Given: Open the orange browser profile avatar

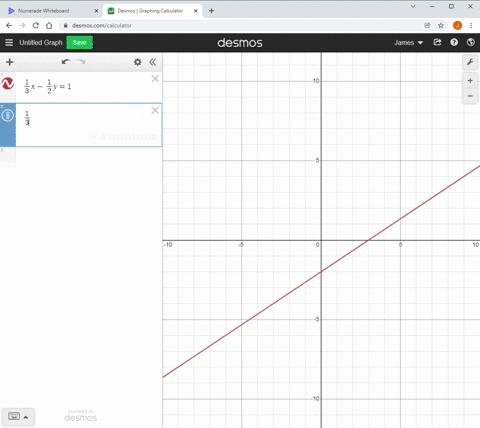Looking at the screenshot, I should tap(457, 25).
